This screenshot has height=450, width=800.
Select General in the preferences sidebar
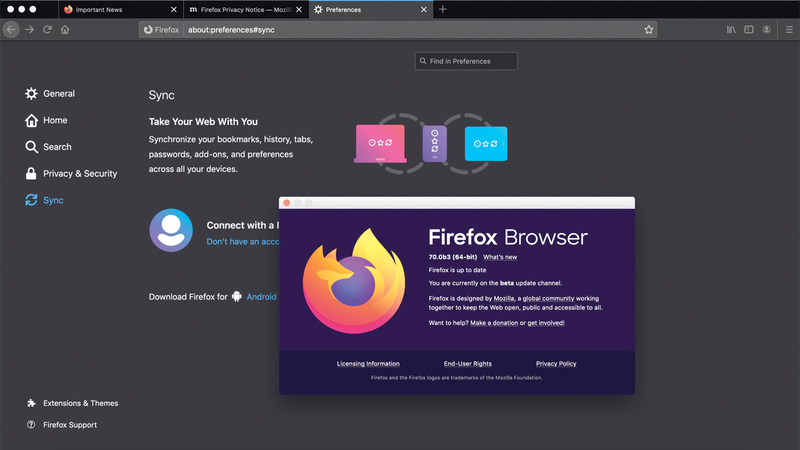58,94
